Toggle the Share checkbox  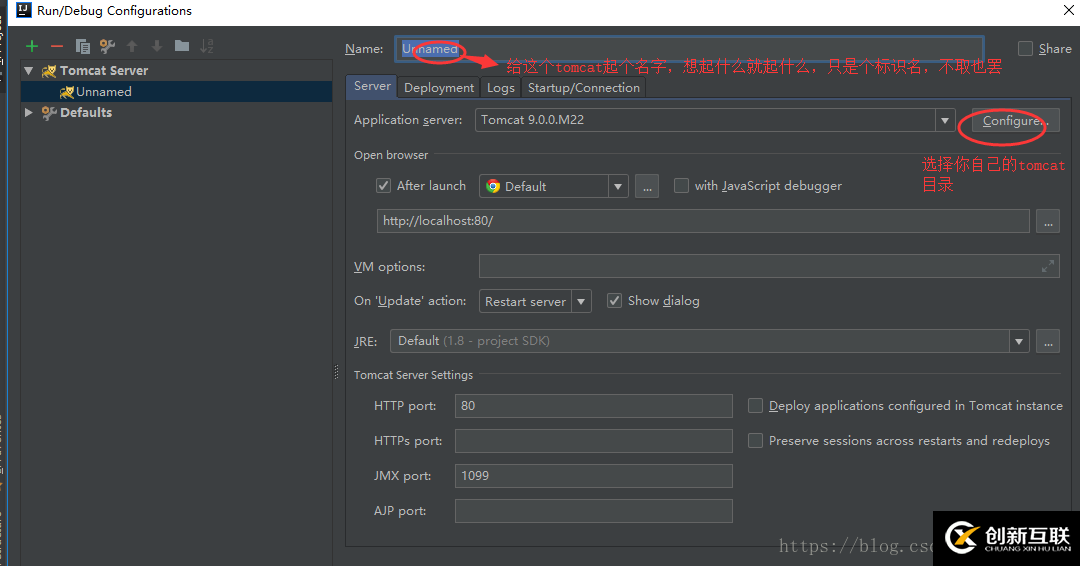[x=1025, y=49]
